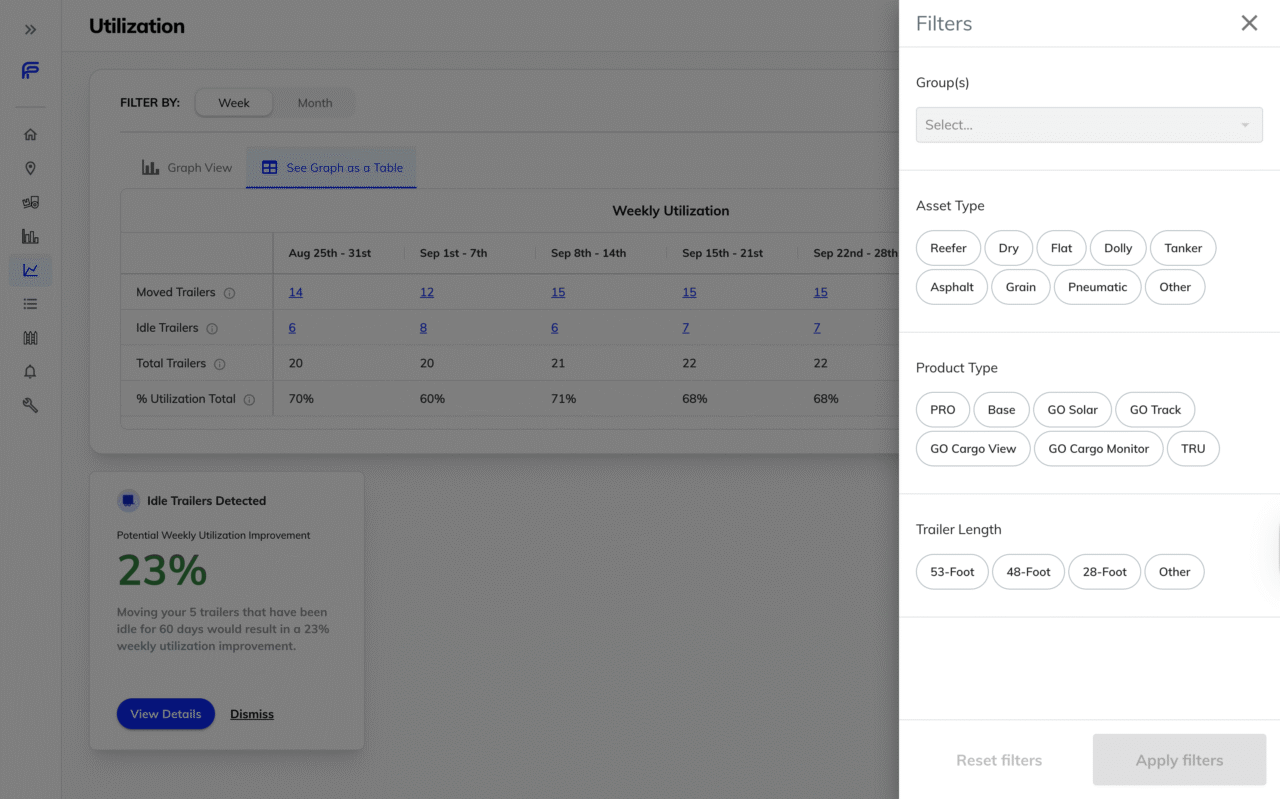This screenshot has height=799, width=1280.
Task: Open the home icon in sidebar
Action: (30, 135)
